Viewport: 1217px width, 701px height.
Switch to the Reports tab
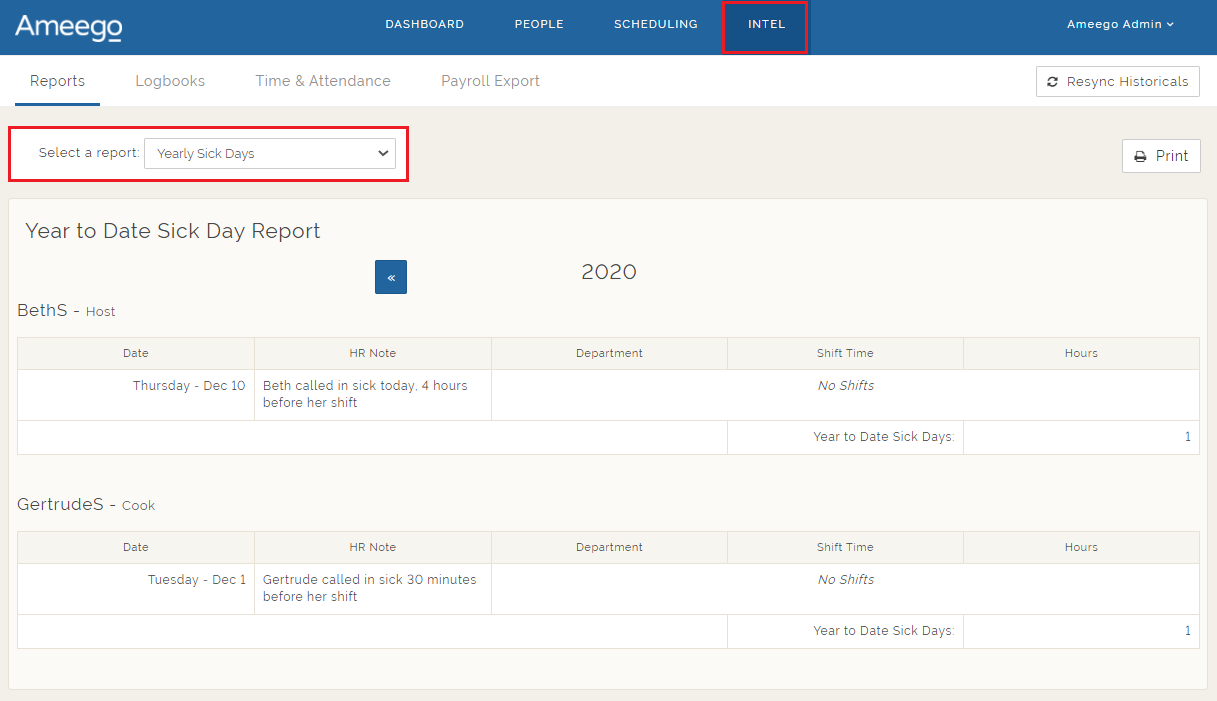tap(57, 82)
